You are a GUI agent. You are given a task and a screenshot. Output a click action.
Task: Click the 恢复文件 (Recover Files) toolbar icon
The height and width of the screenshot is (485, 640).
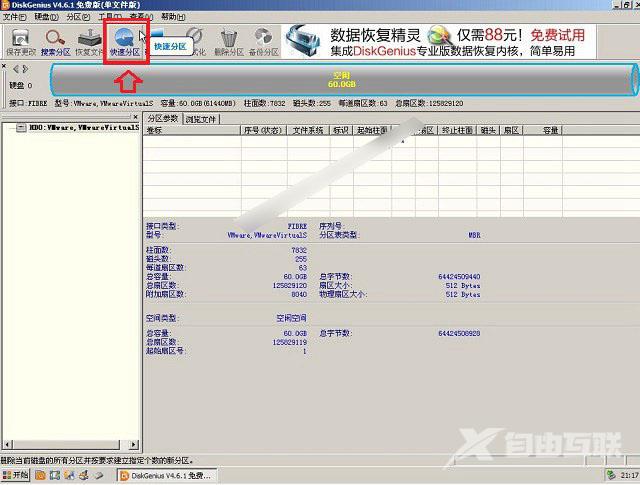(x=89, y=42)
